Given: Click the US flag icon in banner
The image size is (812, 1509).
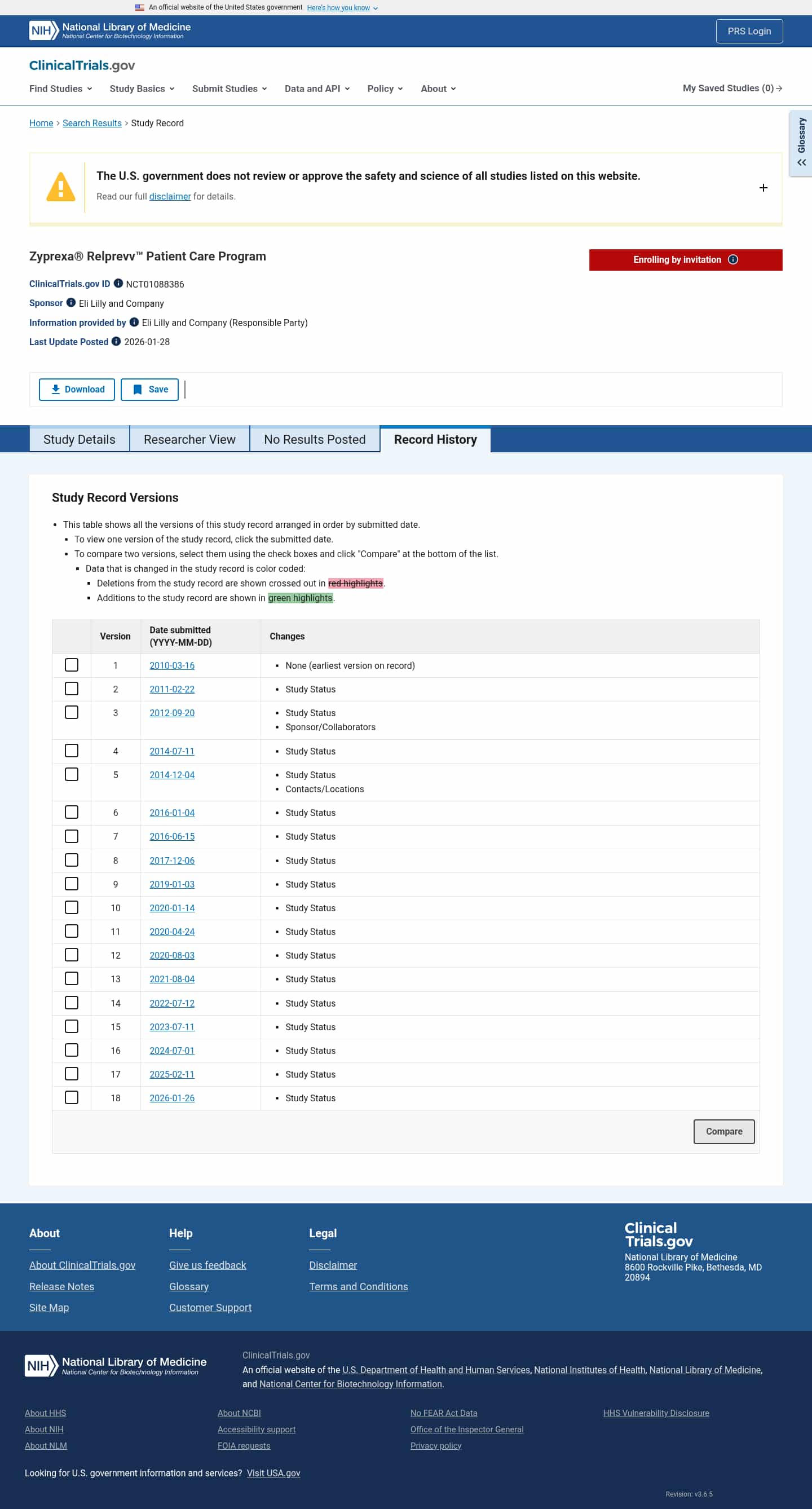Looking at the screenshot, I should 139,8.
